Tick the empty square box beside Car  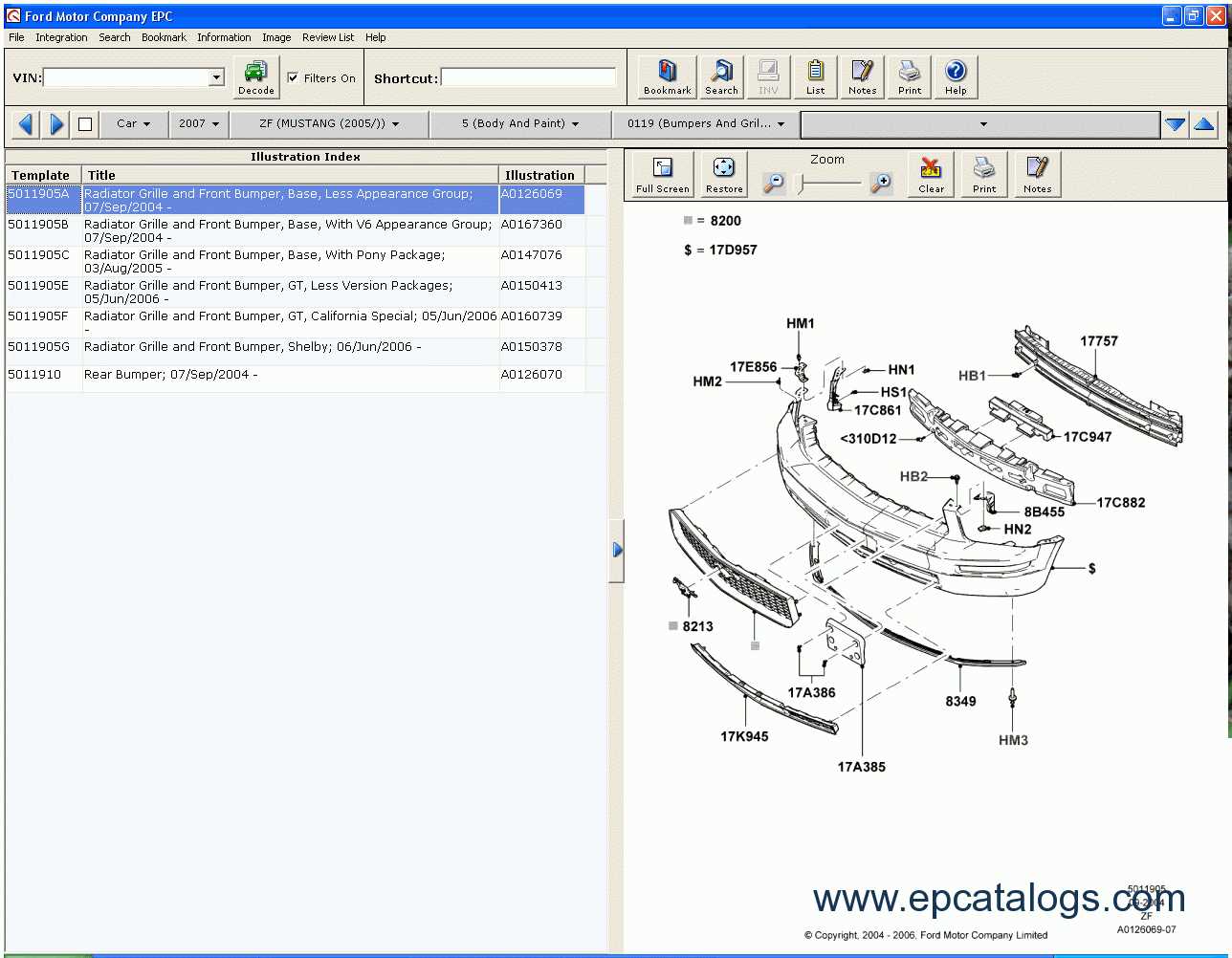(85, 124)
